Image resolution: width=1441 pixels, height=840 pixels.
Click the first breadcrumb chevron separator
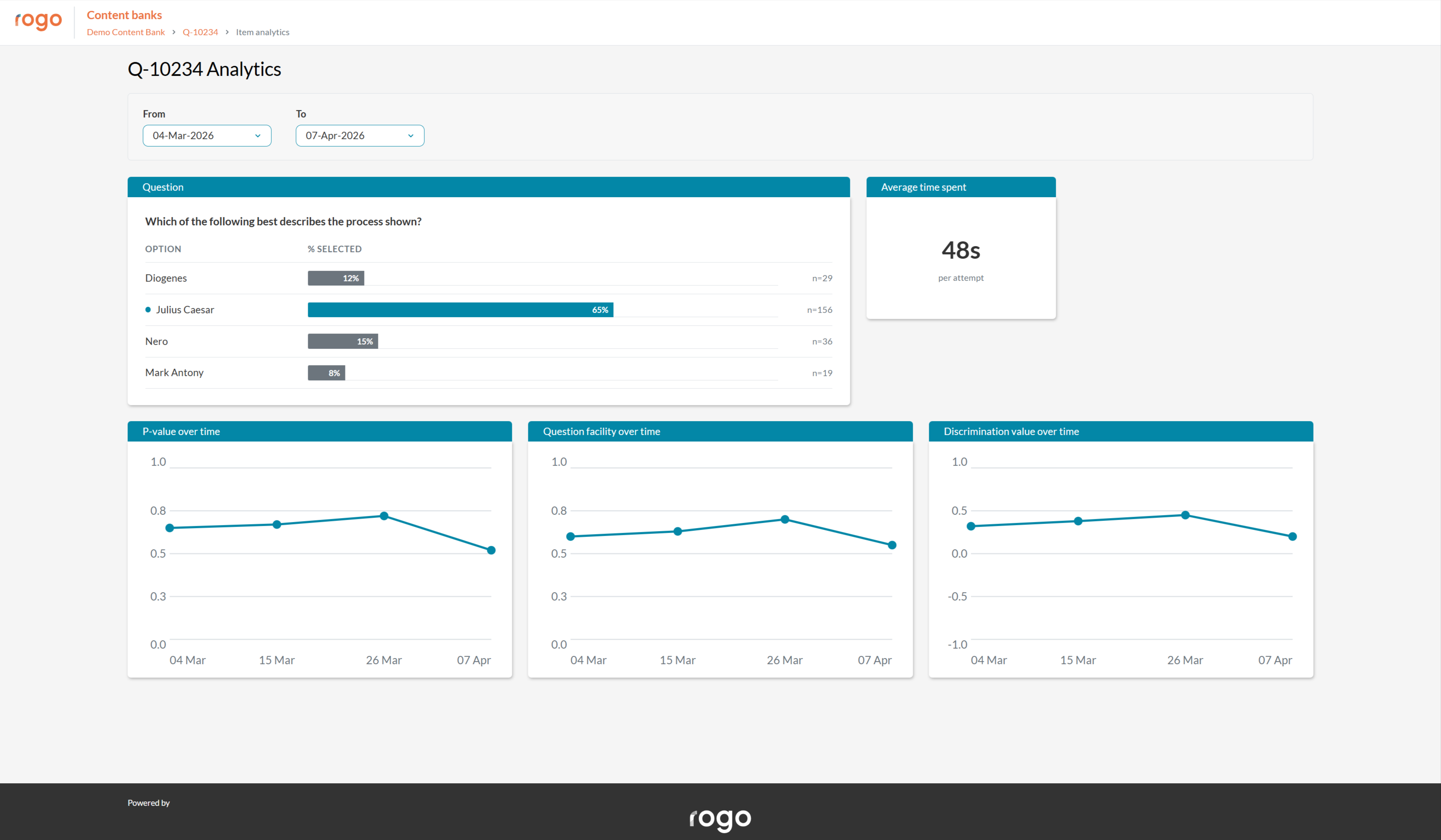pos(174,32)
